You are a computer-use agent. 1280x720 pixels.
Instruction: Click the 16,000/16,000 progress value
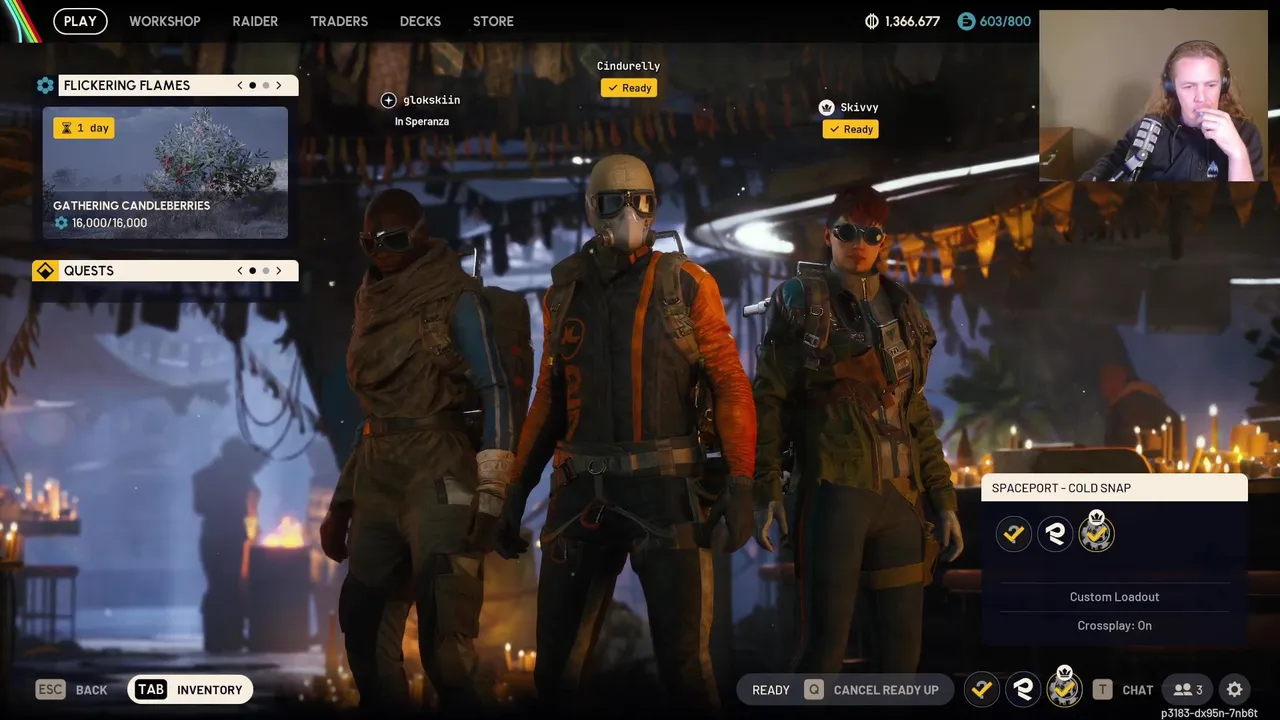(109, 223)
